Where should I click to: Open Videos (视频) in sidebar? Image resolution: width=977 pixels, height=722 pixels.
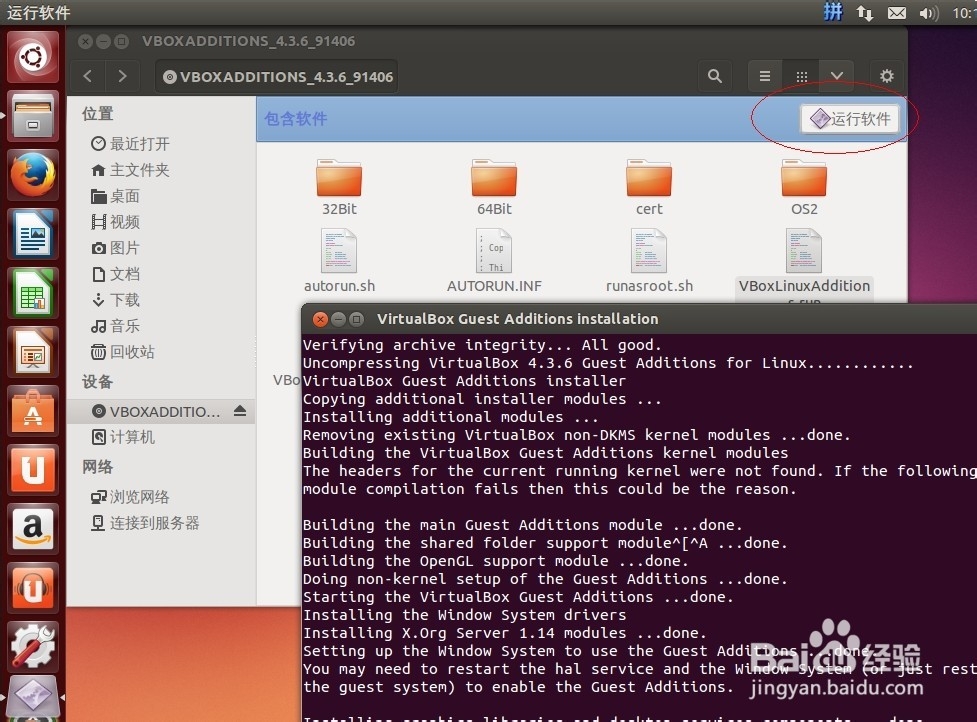(x=116, y=222)
